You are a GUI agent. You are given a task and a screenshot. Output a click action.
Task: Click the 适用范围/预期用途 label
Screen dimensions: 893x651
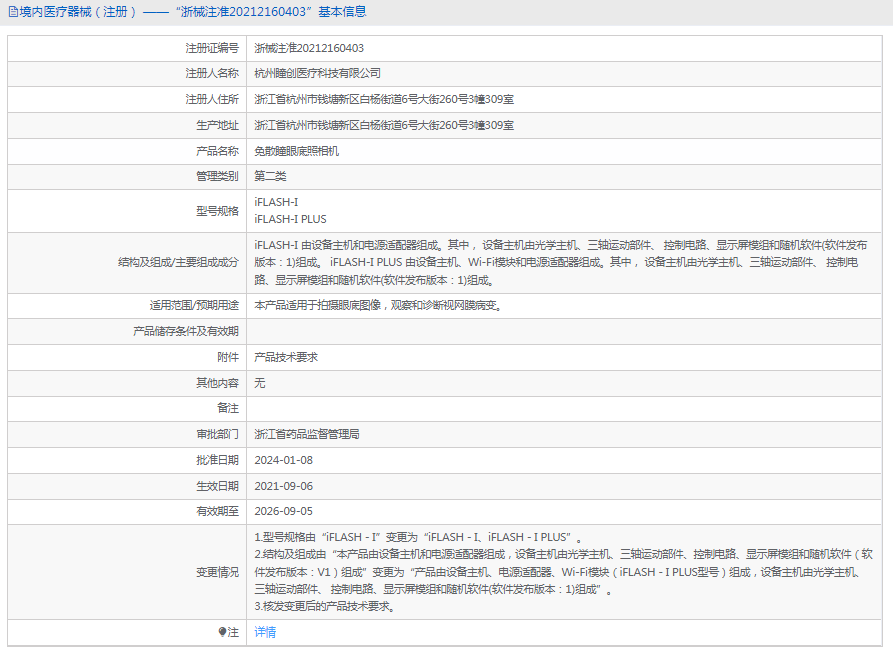tap(194, 305)
